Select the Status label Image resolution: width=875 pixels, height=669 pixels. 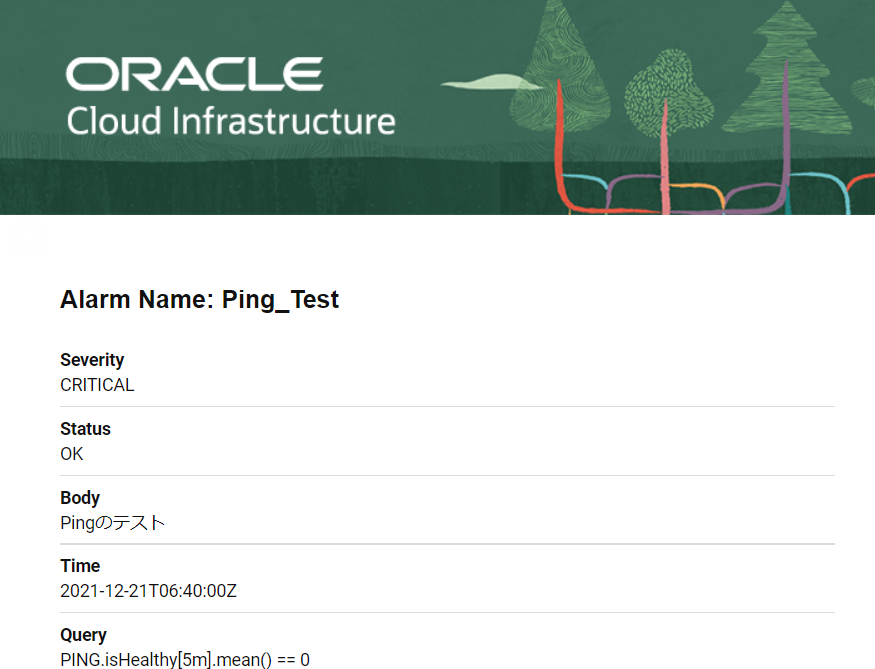click(85, 429)
